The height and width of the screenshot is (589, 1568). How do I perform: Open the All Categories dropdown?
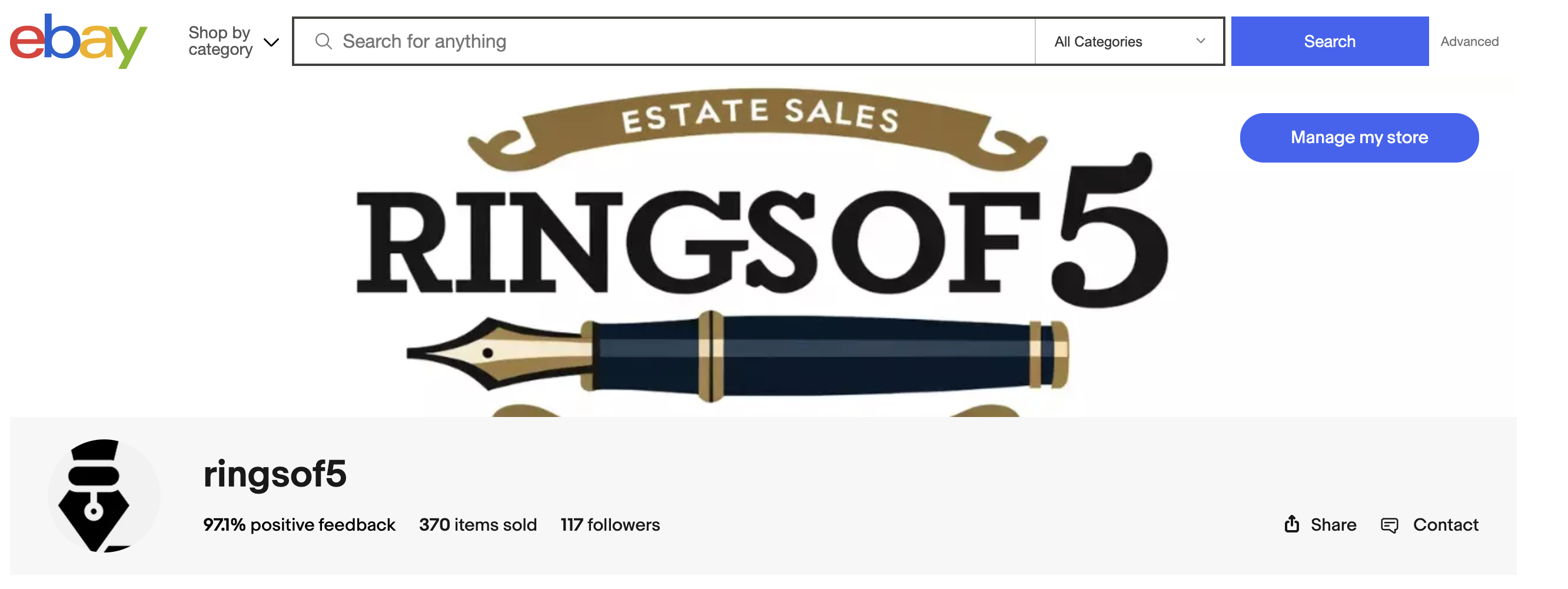(1098, 42)
